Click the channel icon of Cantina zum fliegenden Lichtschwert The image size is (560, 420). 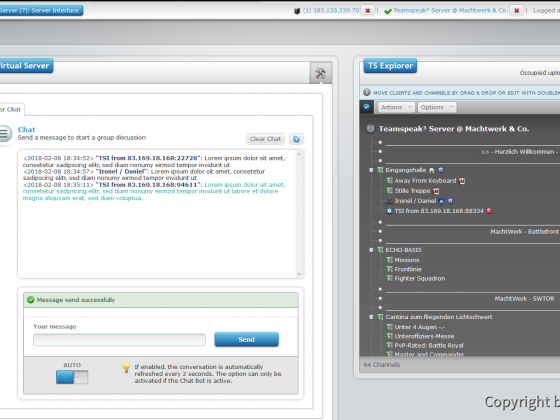380,317
